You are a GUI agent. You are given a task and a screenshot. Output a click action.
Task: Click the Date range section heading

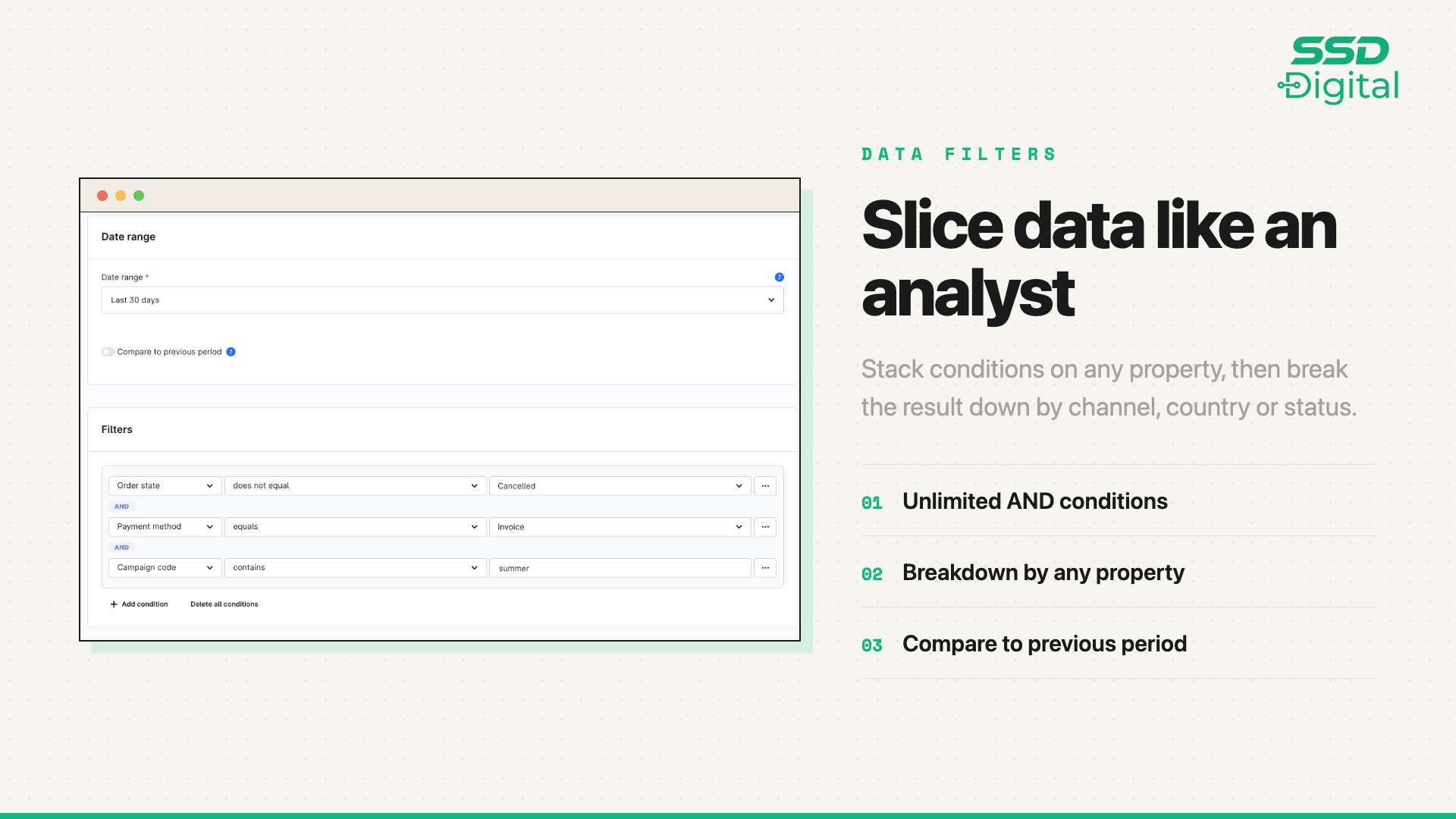(128, 237)
